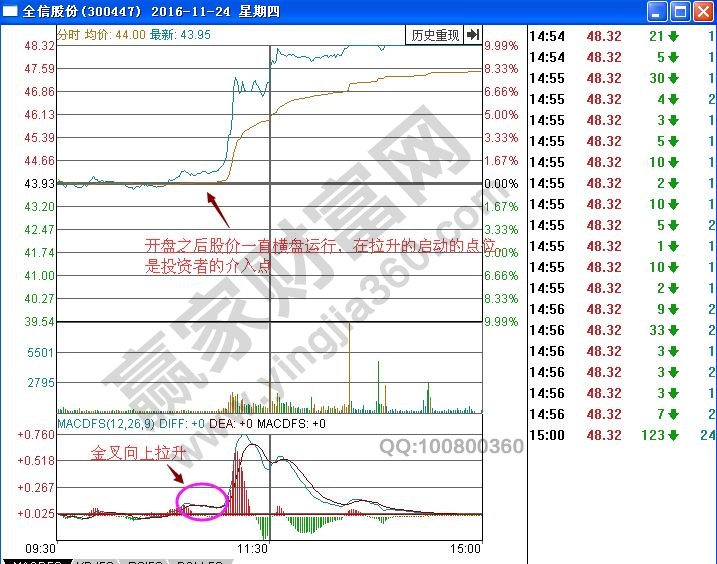The image size is (717, 564).
Task: Click the 历史重现 button
Action: pos(434,35)
